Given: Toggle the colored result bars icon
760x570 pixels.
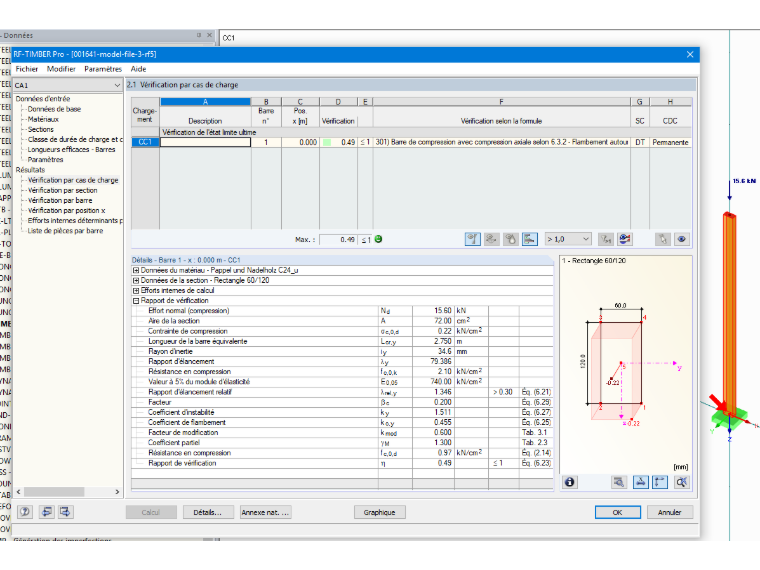Looking at the screenshot, I should [529, 239].
